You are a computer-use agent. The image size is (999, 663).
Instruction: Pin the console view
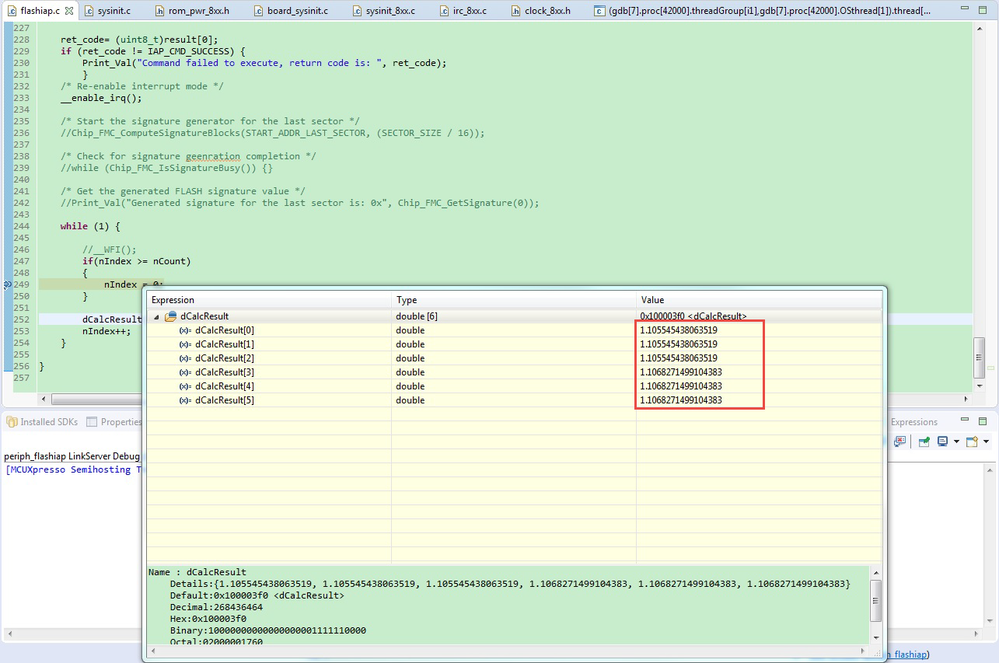click(924, 441)
